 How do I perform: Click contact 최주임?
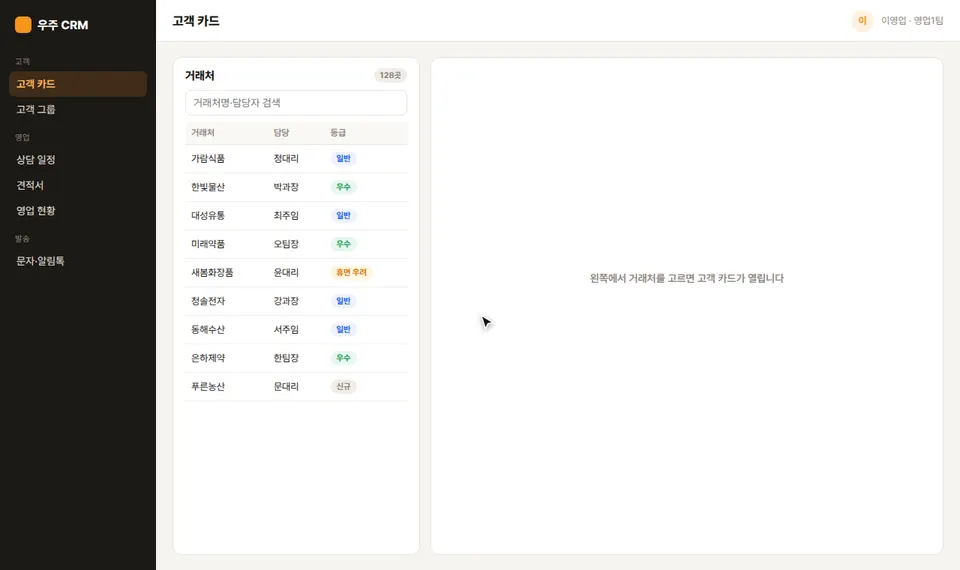click(x=286, y=216)
